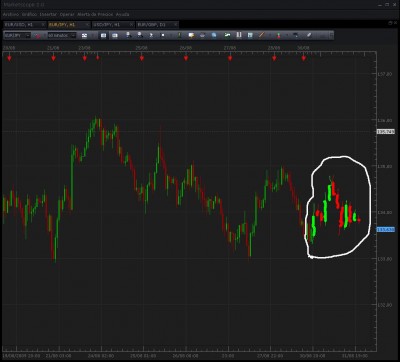Image resolution: width=400 pixels, height=362 pixels.
Task: Close the USD/JPY, H1 tab
Action: 131,25
